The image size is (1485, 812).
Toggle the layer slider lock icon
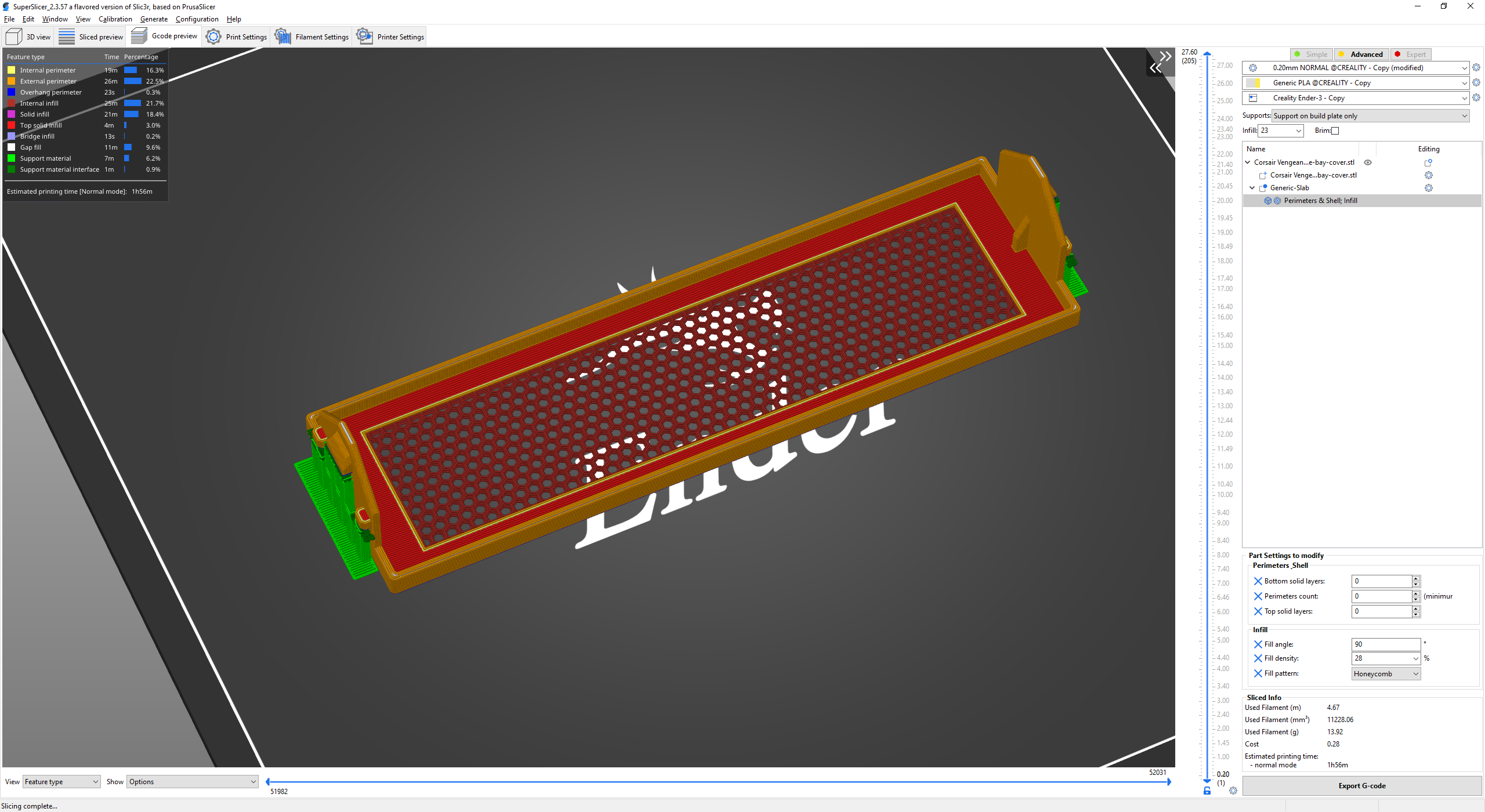pos(1207,791)
